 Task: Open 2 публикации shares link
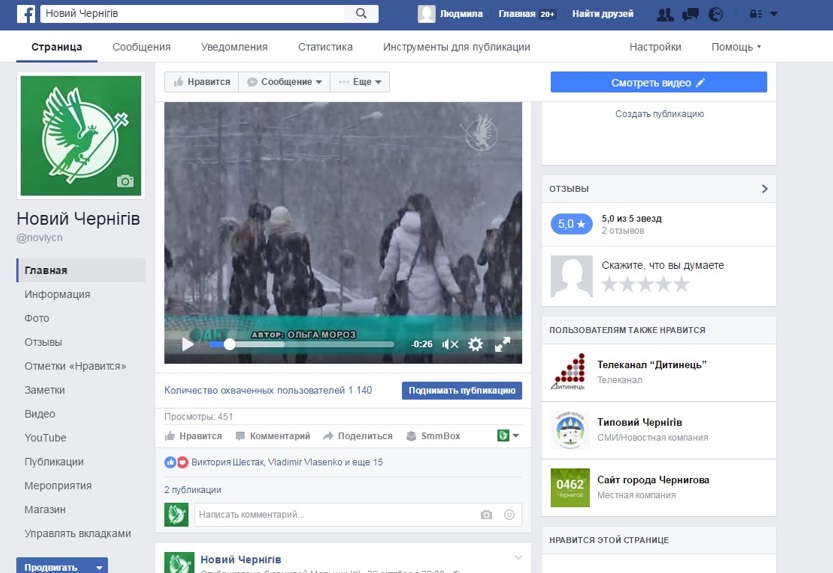[x=193, y=490]
